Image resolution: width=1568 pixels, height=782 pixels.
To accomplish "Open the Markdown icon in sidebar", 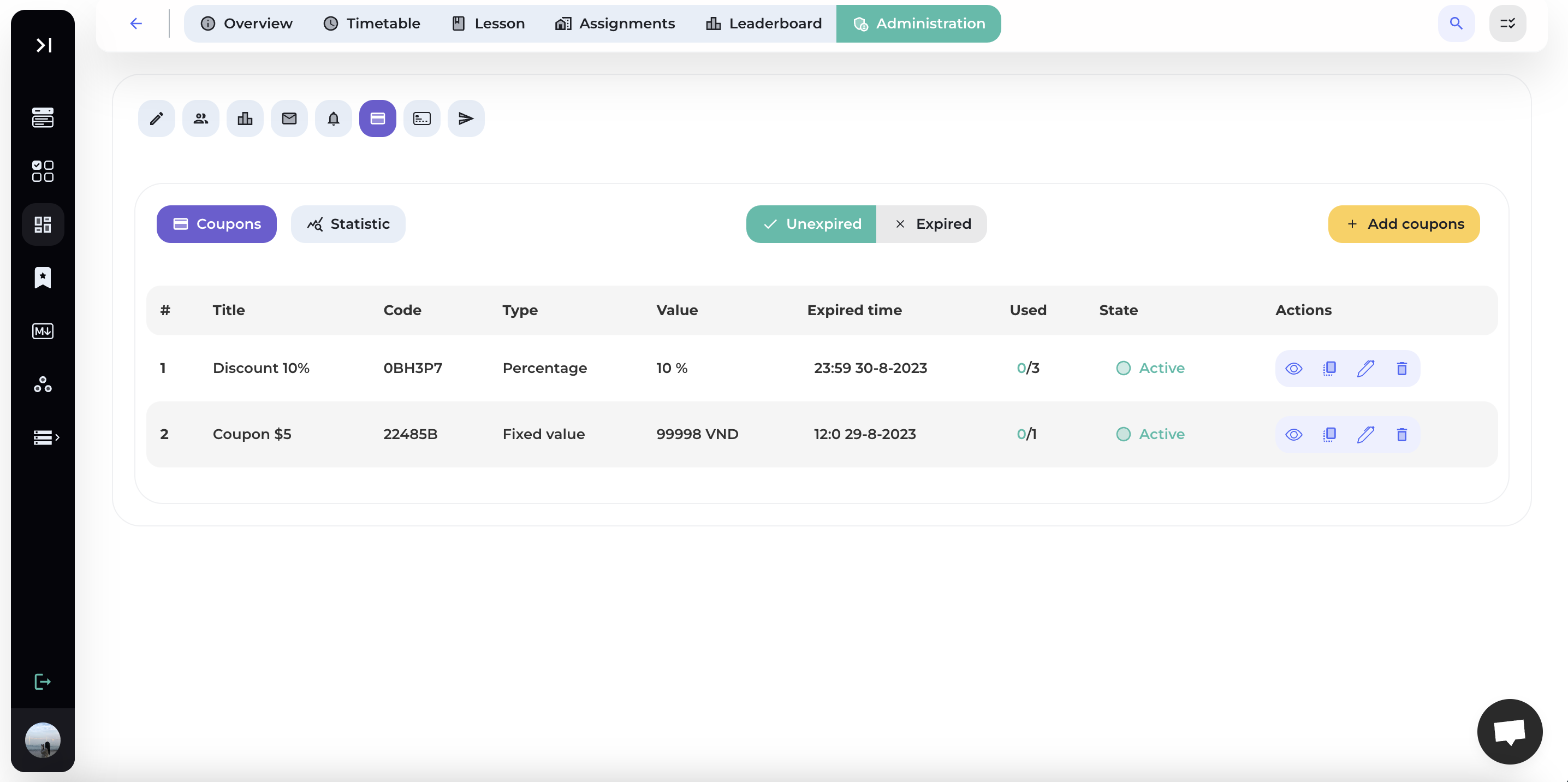I will coord(43,331).
